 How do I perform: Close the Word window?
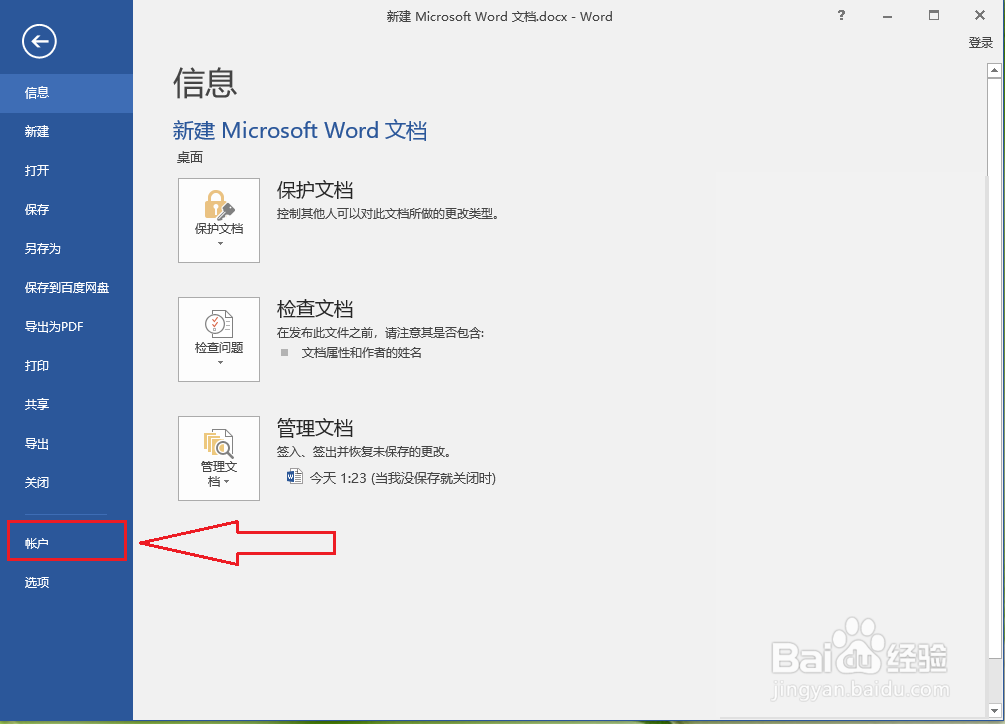979,15
